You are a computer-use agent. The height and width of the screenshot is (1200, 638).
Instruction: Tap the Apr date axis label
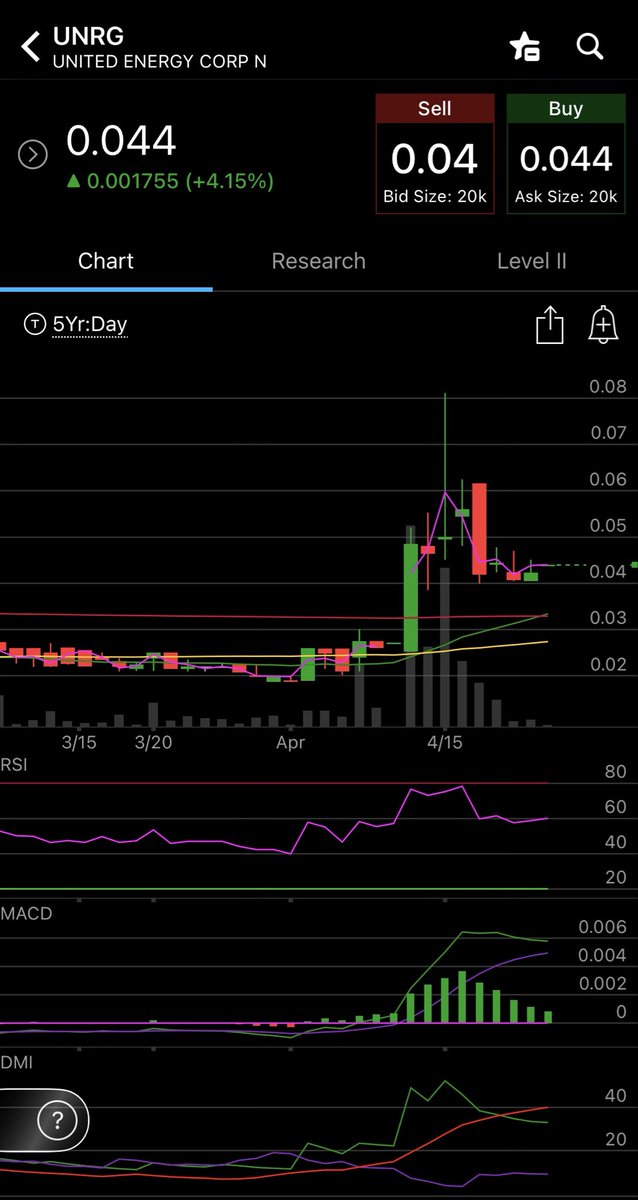(290, 743)
